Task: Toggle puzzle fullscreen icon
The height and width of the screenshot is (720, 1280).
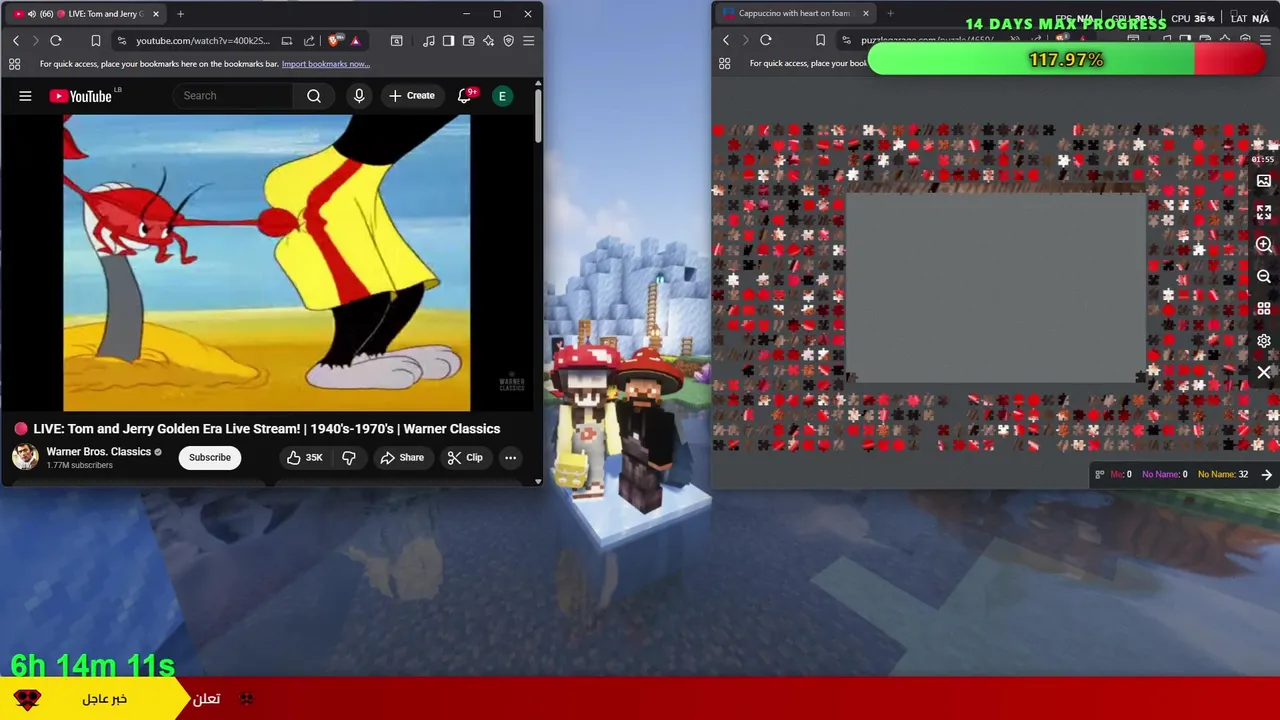Action: click(x=1264, y=213)
